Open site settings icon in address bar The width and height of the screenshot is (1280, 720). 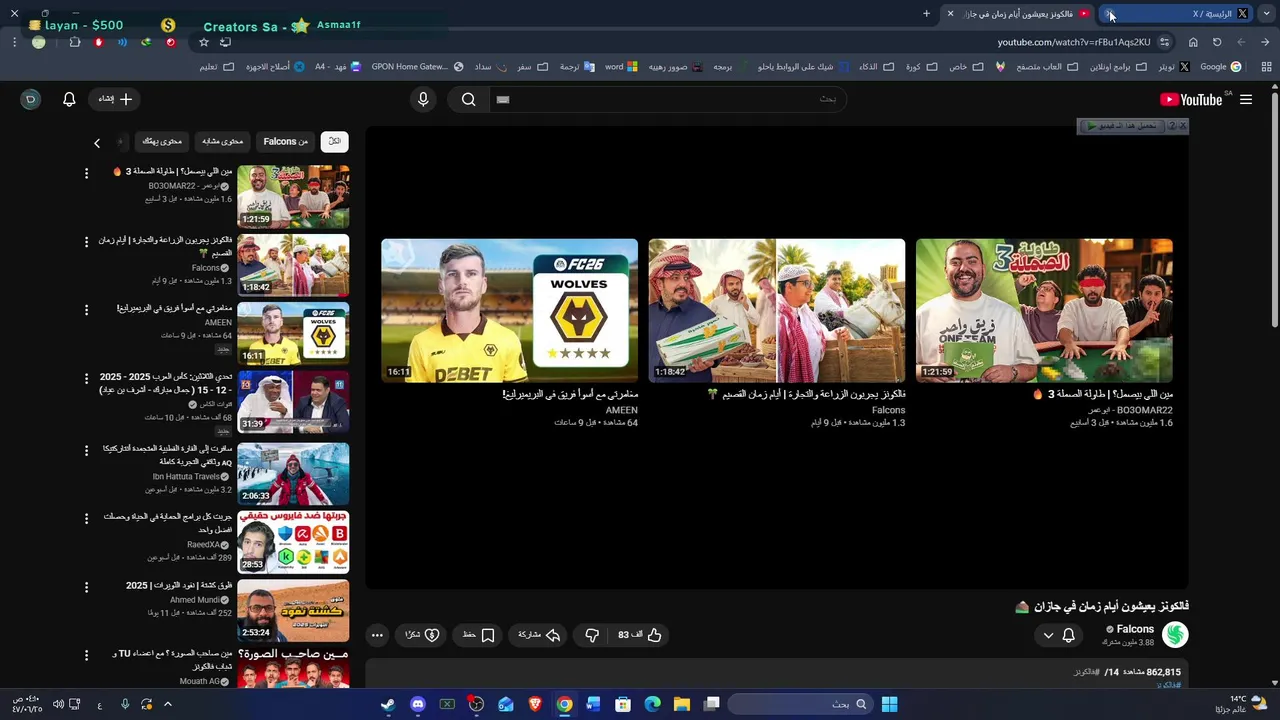coord(1164,42)
